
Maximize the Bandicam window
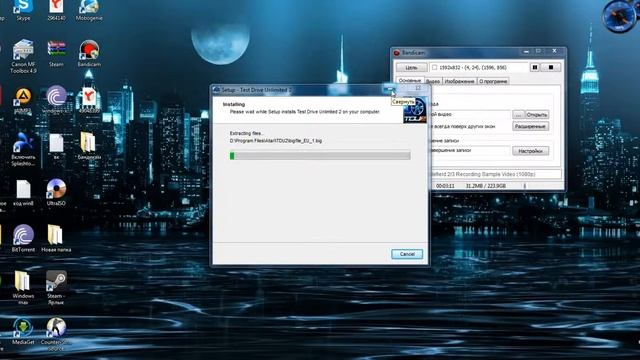(538, 51)
